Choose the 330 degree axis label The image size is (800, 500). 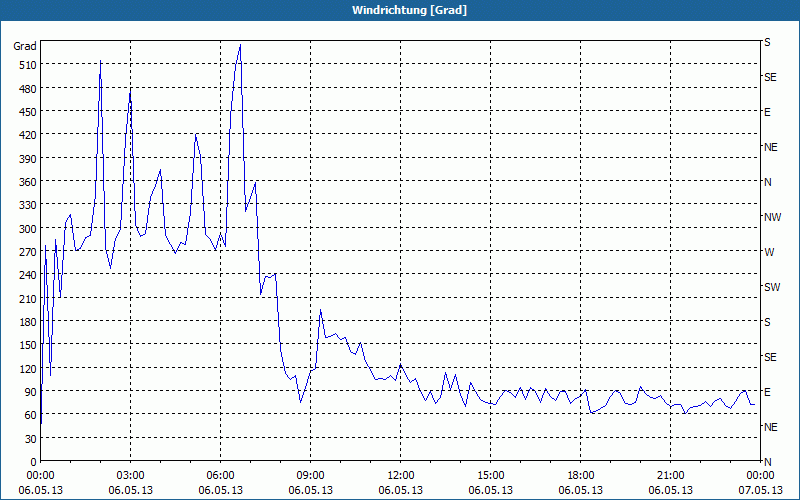(x=28, y=205)
